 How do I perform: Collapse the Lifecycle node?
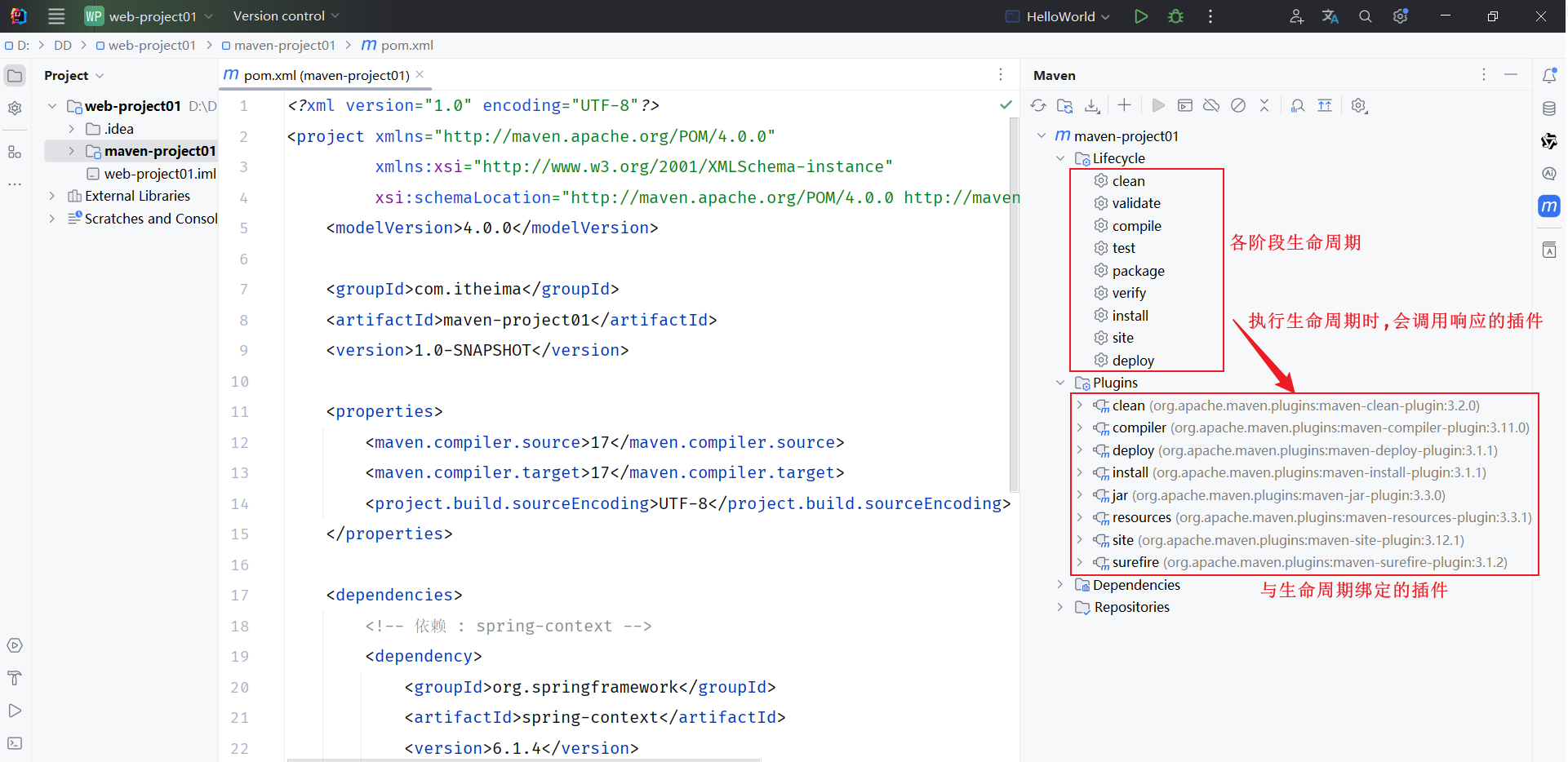pos(1059,157)
